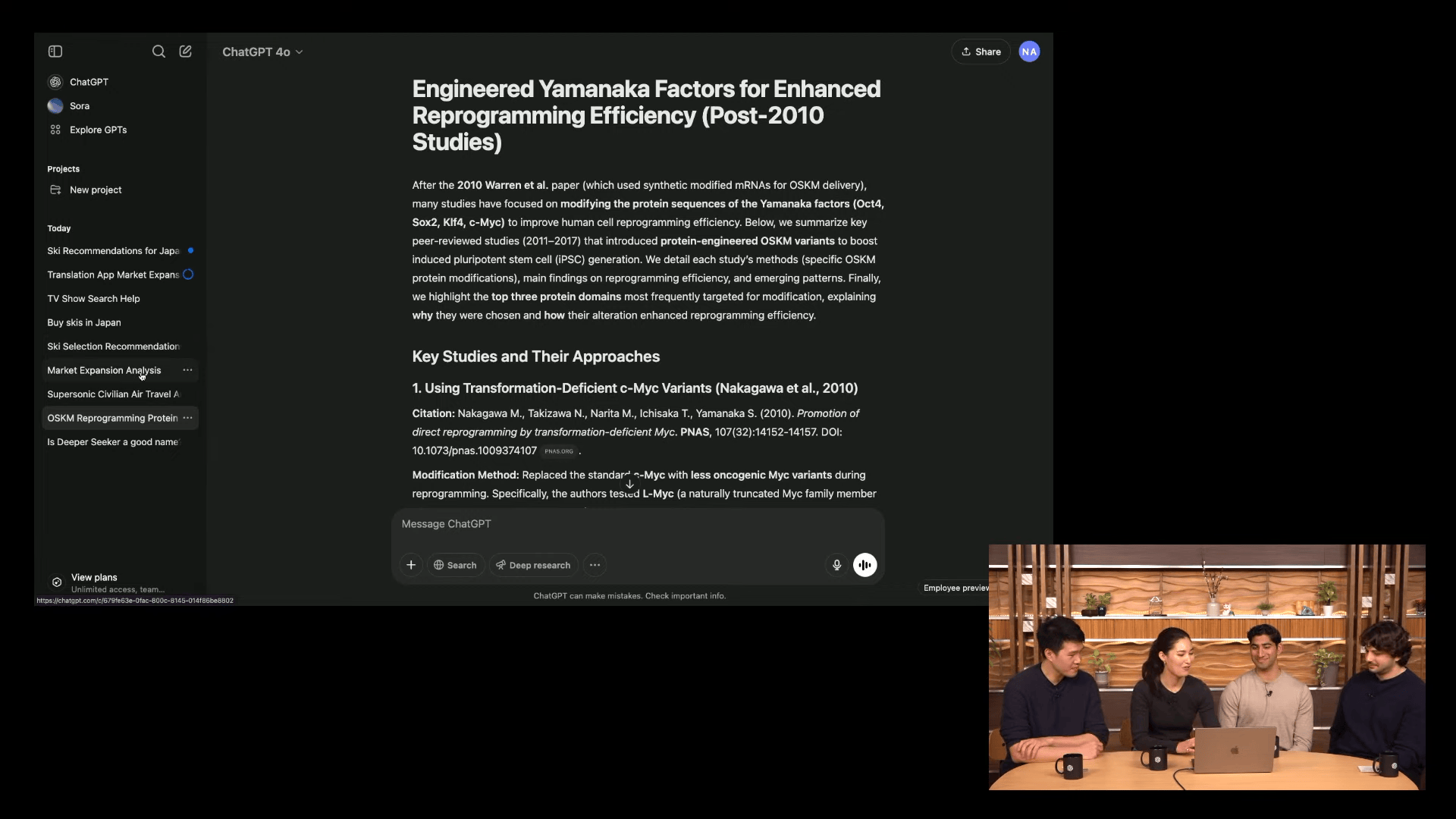Open the TV Show Search Help chat
Screen dimensions: 1456x819
93,299
